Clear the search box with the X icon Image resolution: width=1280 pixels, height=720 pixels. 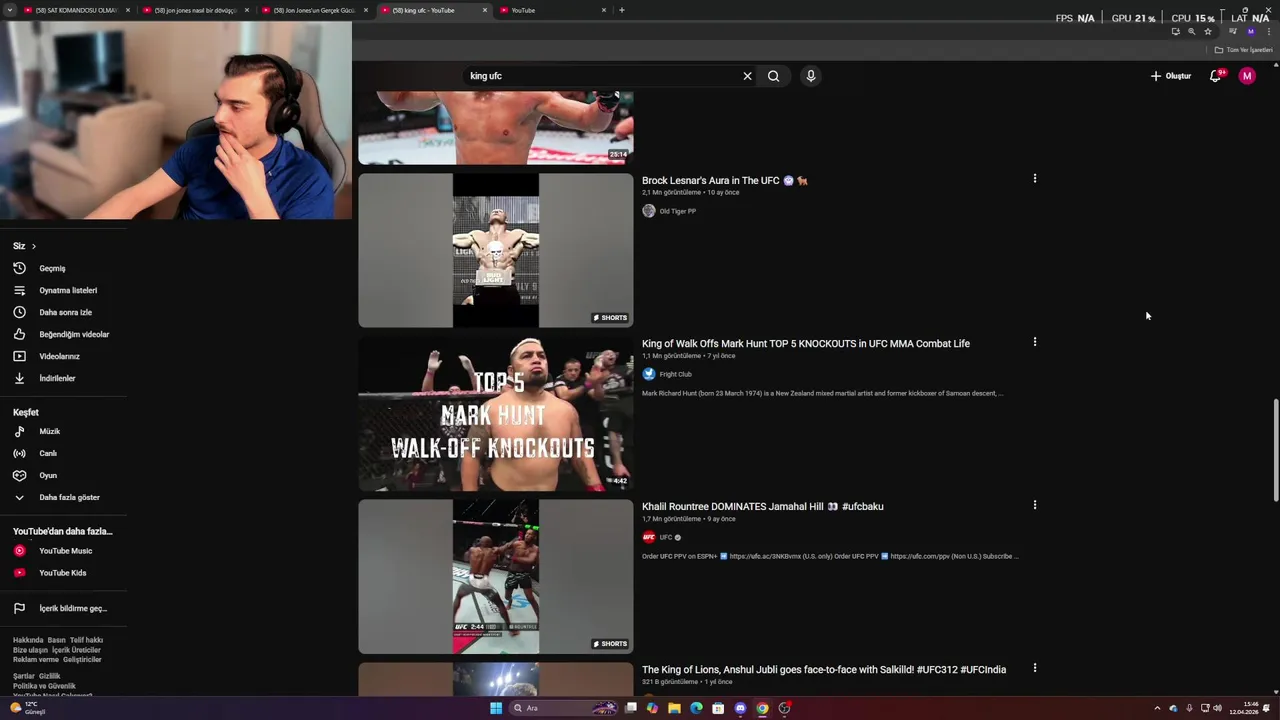click(747, 76)
